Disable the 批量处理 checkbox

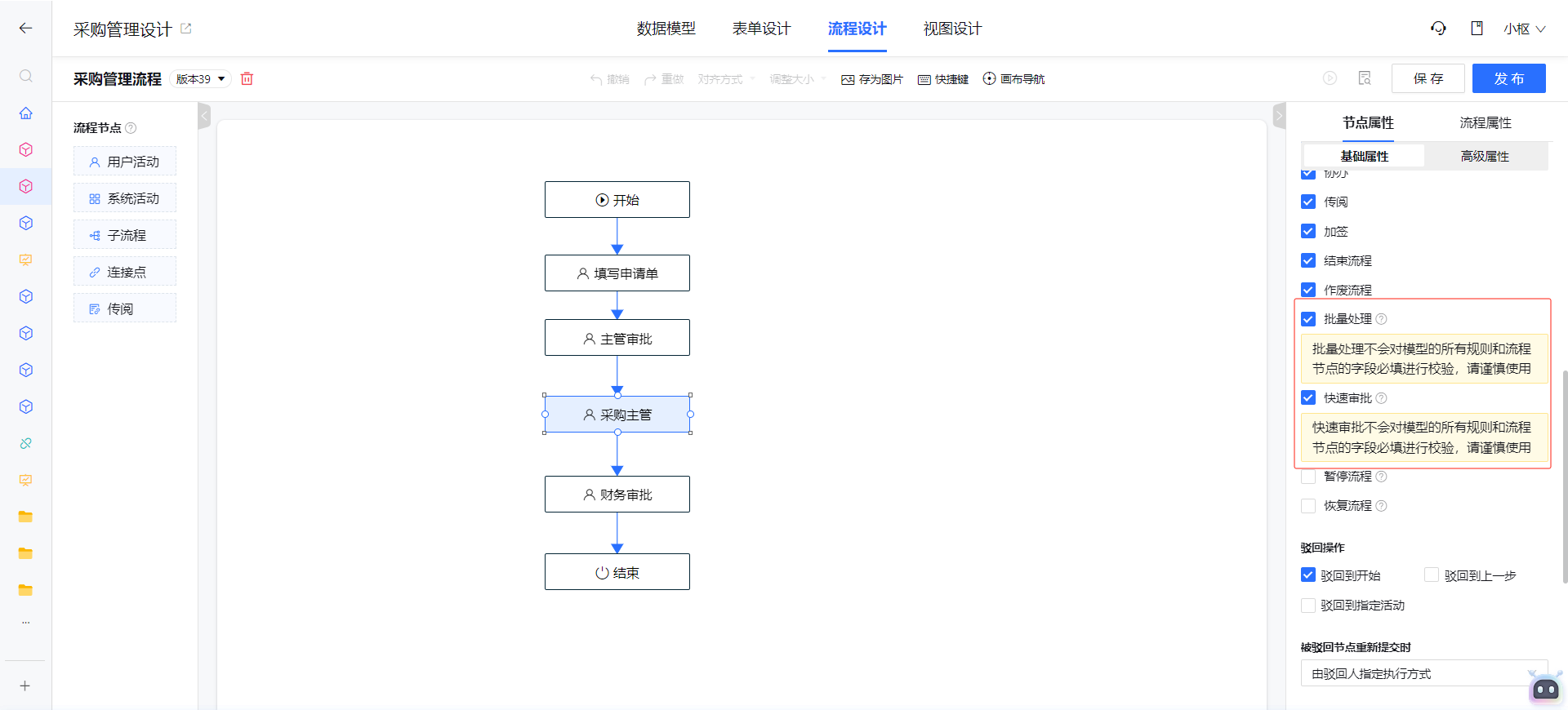coord(1308,319)
